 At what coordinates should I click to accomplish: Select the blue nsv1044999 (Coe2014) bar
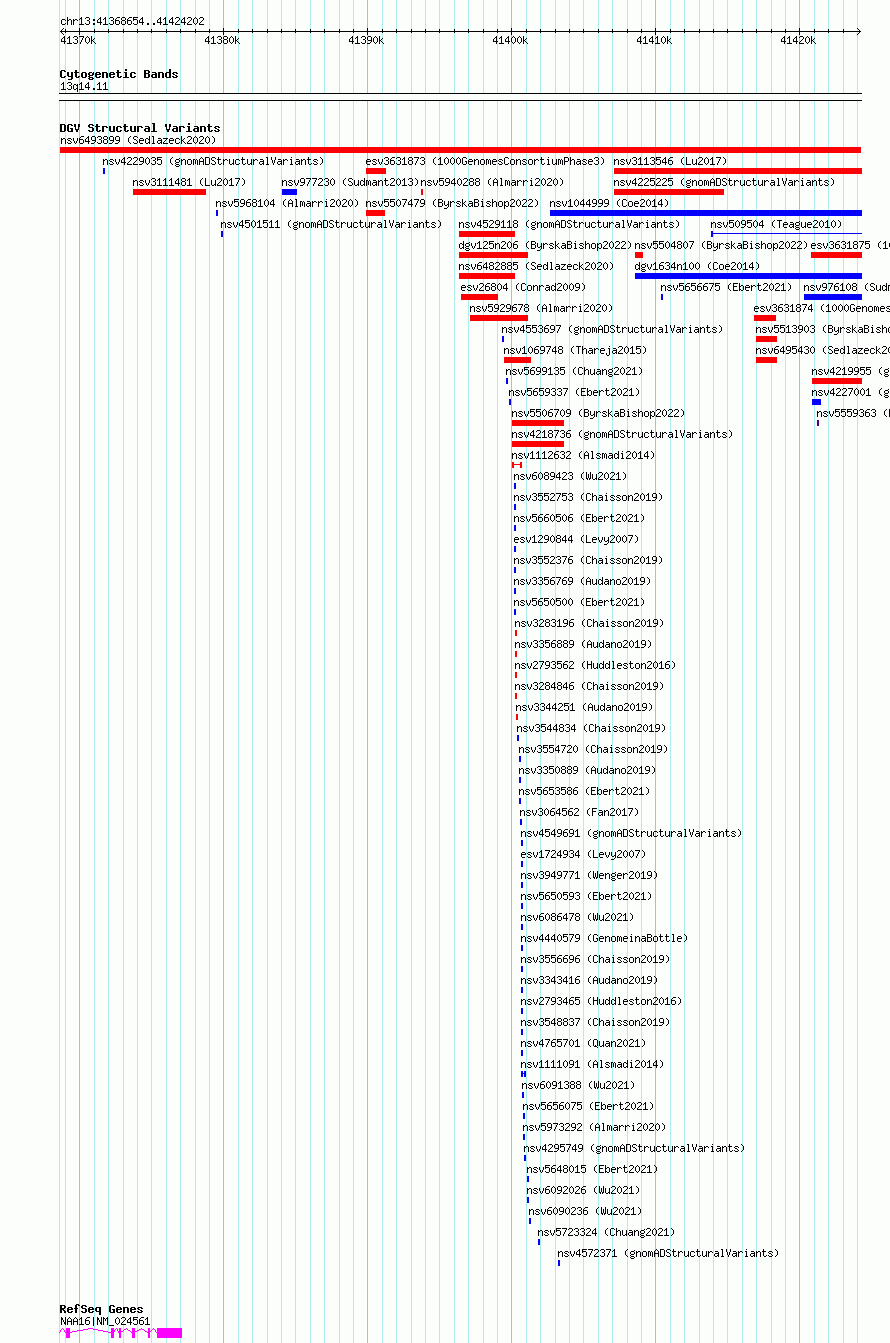pyautogui.click(x=705, y=213)
